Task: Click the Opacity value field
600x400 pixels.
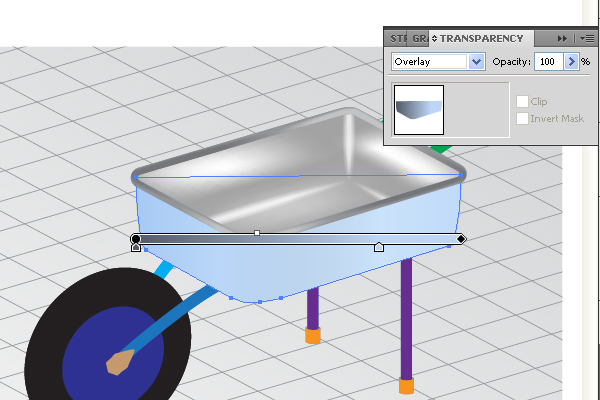Action: 548,62
